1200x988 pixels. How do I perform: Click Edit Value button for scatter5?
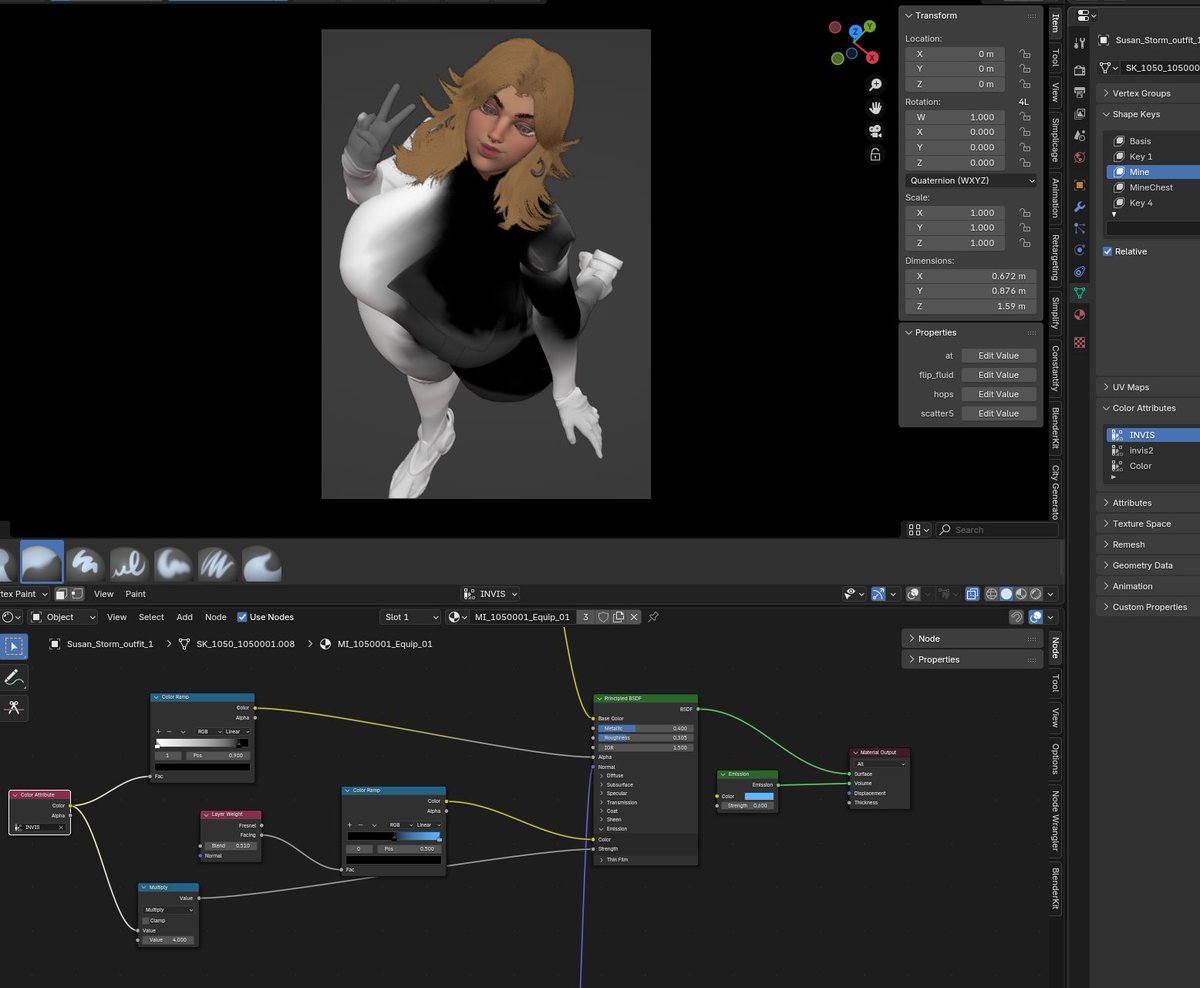pyautogui.click(x=998, y=414)
